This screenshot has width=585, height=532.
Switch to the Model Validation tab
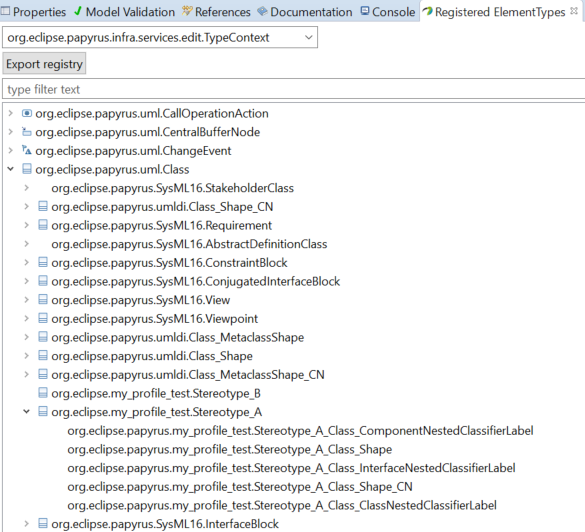pos(124,12)
